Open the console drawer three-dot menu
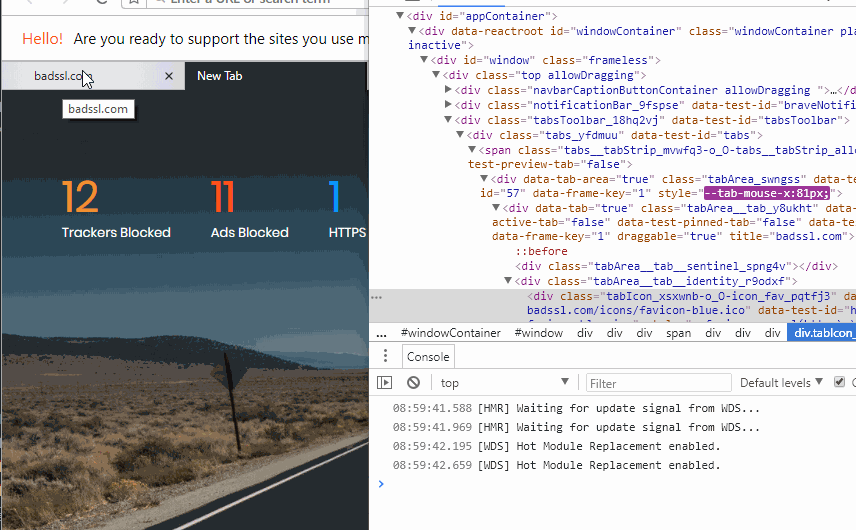Viewport: 856px width, 530px height. [385, 356]
